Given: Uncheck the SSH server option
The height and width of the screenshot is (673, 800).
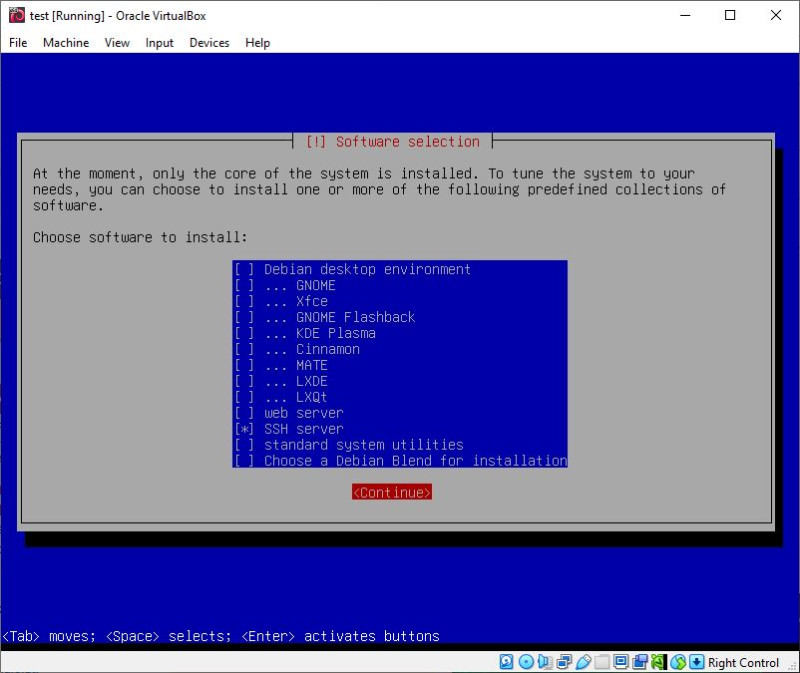Looking at the screenshot, I should point(244,429).
